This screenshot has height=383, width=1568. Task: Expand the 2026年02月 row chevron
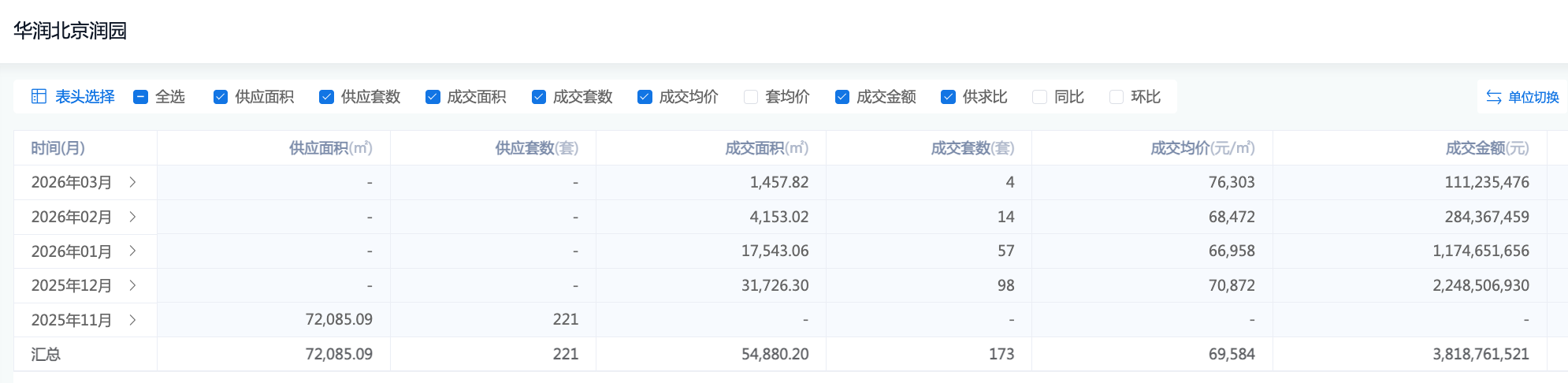click(132, 217)
